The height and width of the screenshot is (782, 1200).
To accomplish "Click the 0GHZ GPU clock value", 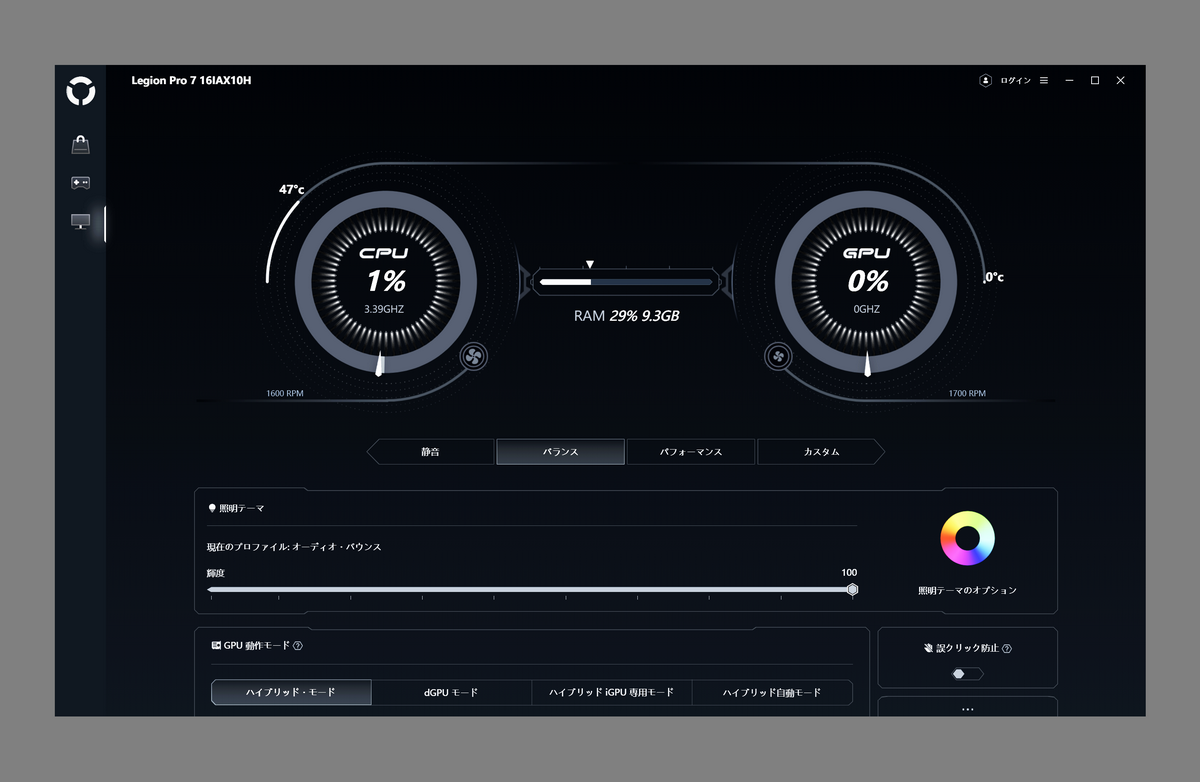I will click(867, 309).
